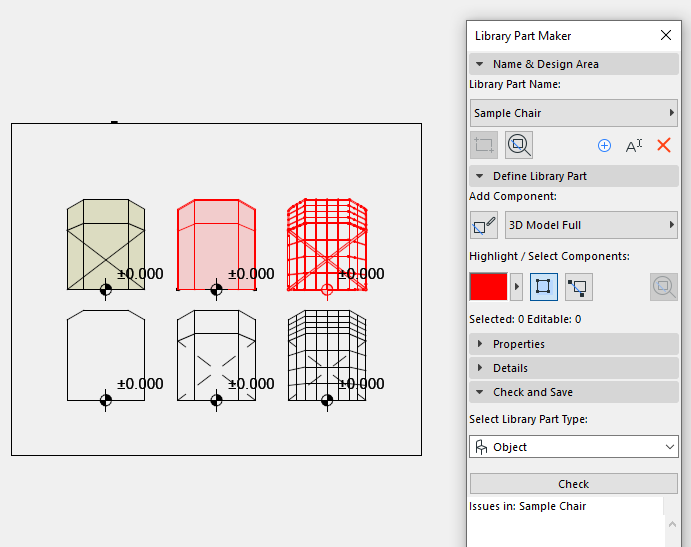Open the Select Library Part Type dropdown
Image resolution: width=691 pixels, height=547 pixels.
click(x=574, y=447)
